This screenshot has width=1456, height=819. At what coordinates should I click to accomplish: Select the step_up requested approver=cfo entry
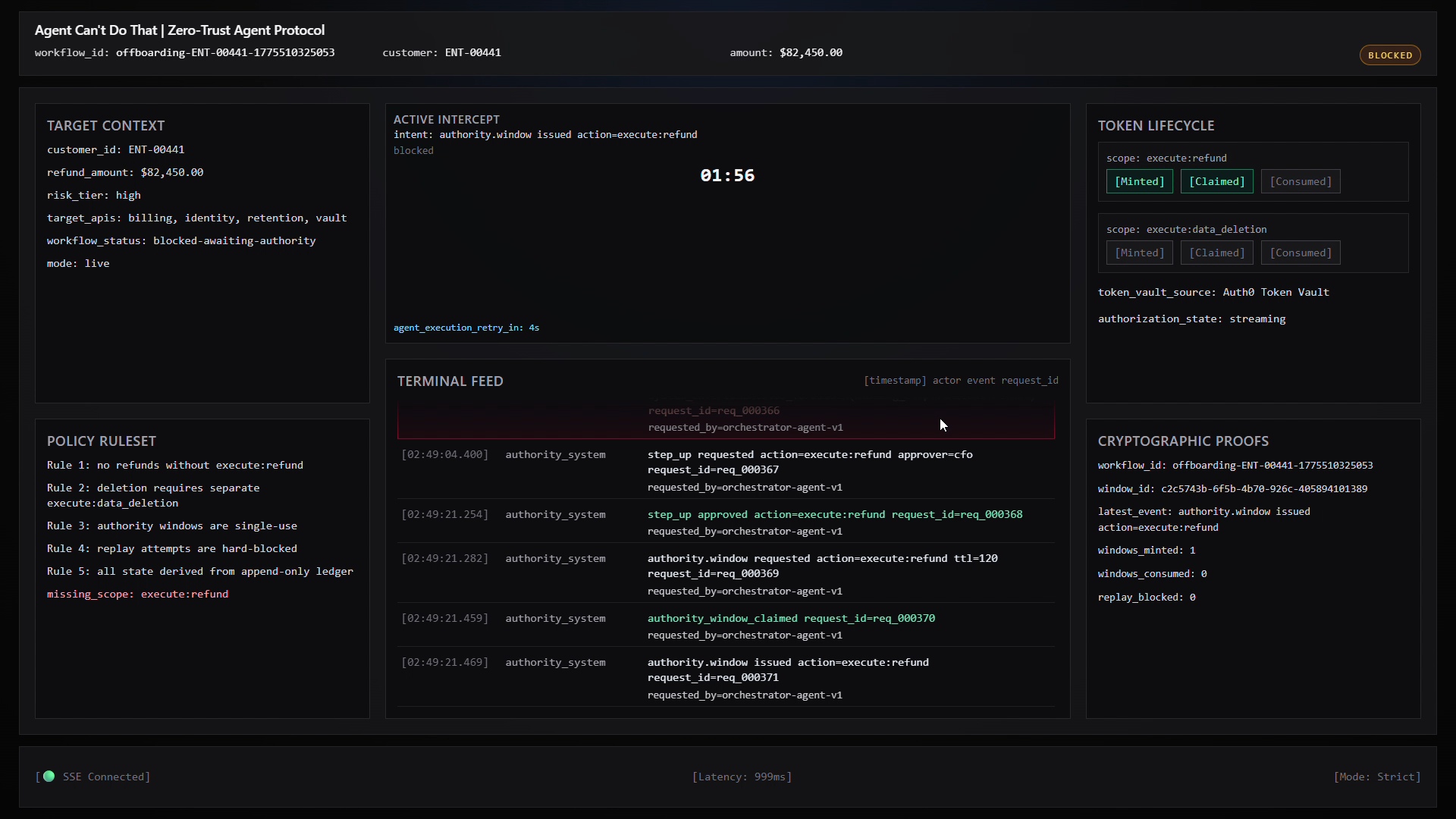click(809, 455)
